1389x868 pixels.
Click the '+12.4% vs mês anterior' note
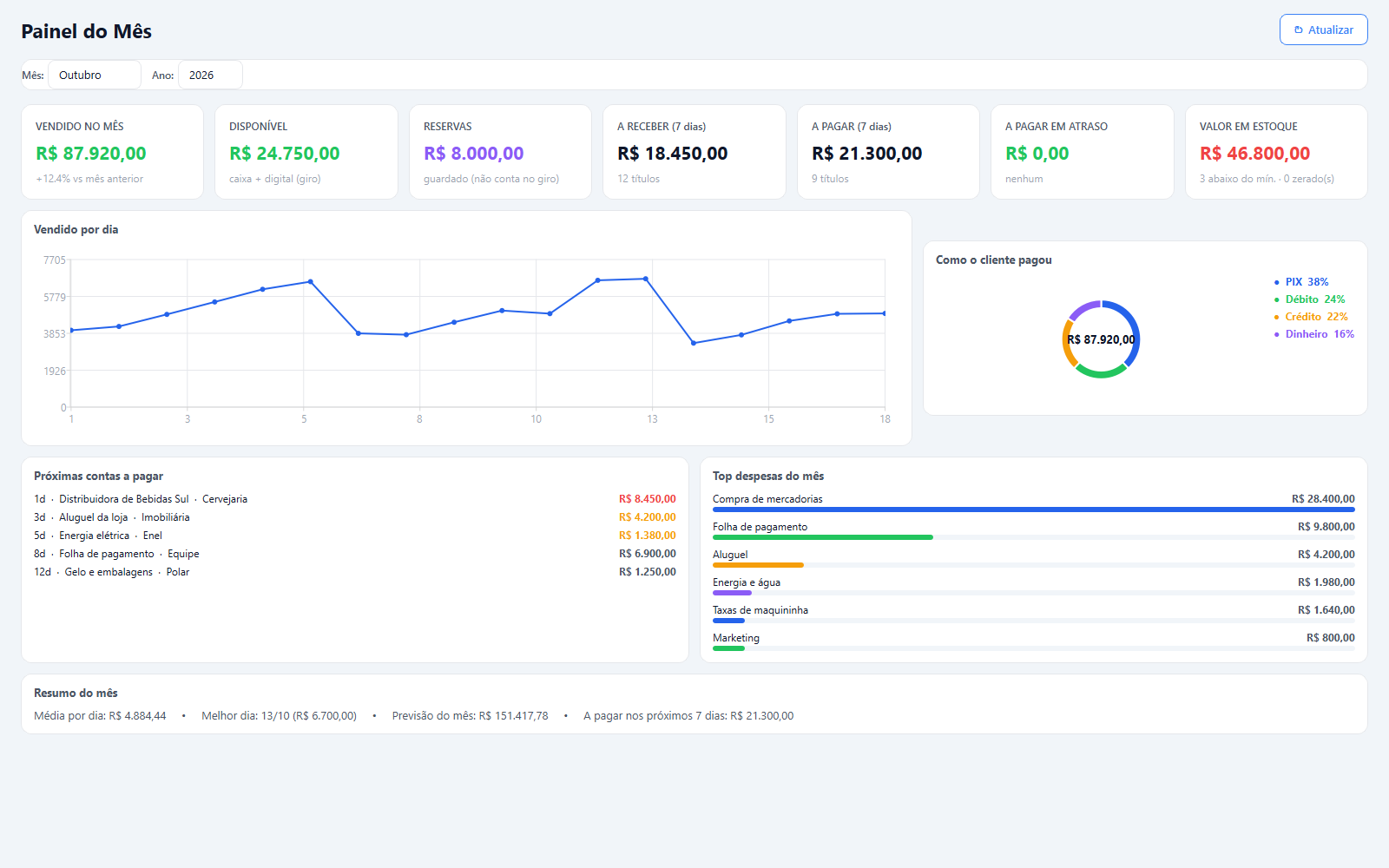[x=89, y=179]
